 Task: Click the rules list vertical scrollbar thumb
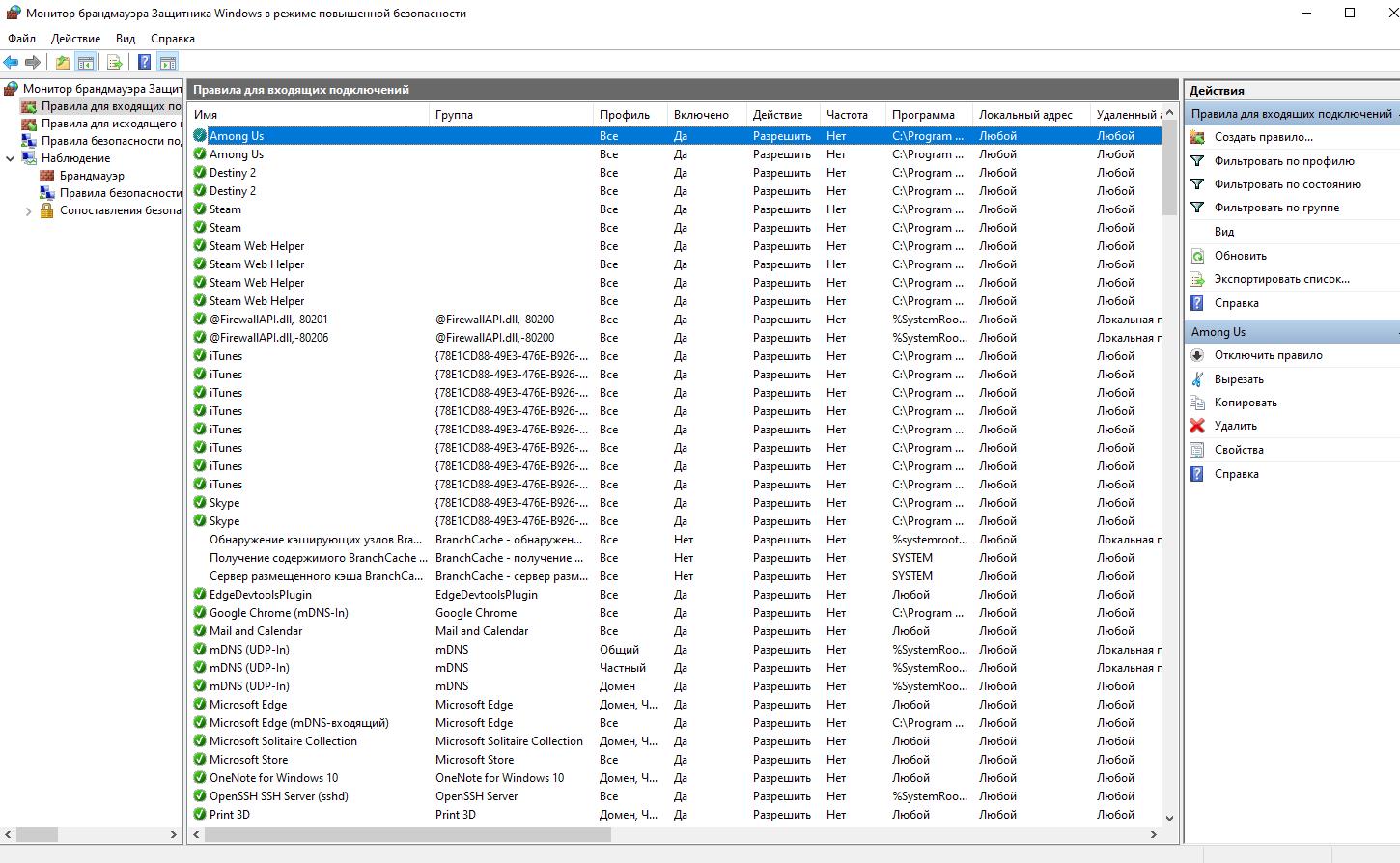[1169, 168]
